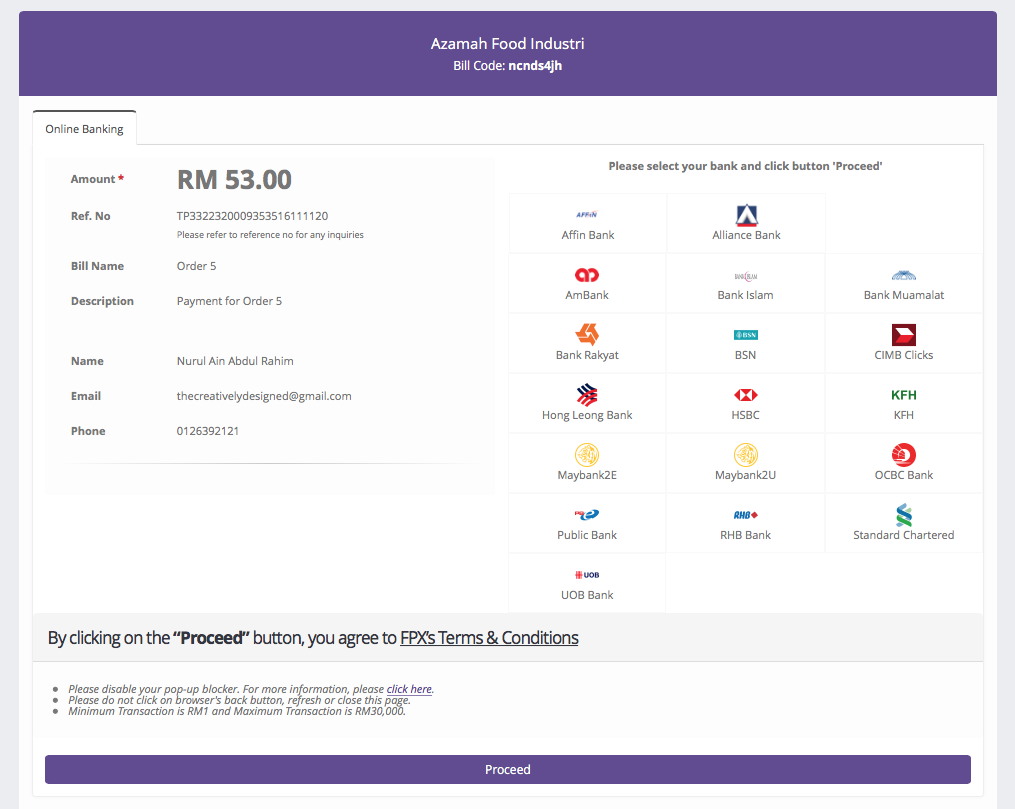The width and height of the screenshot is (1015, 809).
Task: Choose the OCBC Bank logo
Action: (904, 455)
